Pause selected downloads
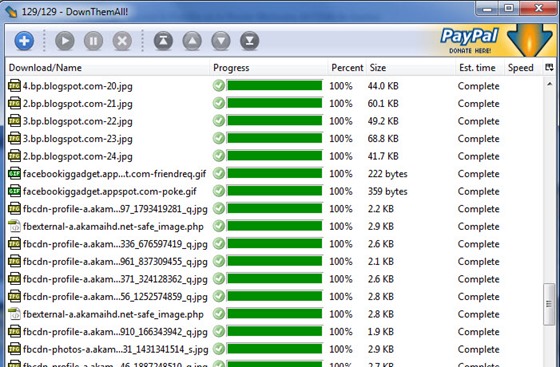The width and height of the screenshot is (560, 367). (94, 41)
